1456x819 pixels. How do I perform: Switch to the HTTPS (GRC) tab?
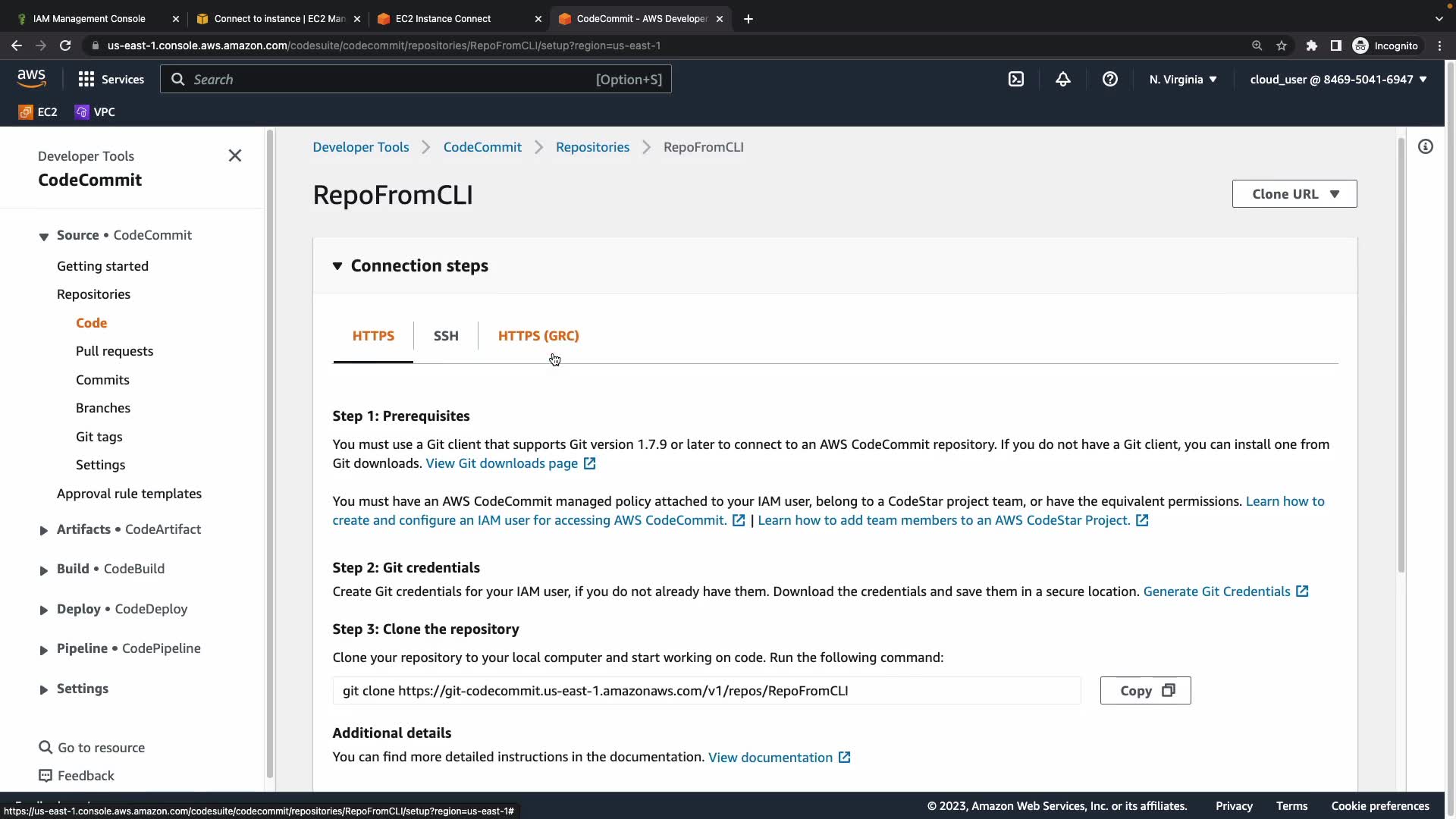click(x=538, y=336)
